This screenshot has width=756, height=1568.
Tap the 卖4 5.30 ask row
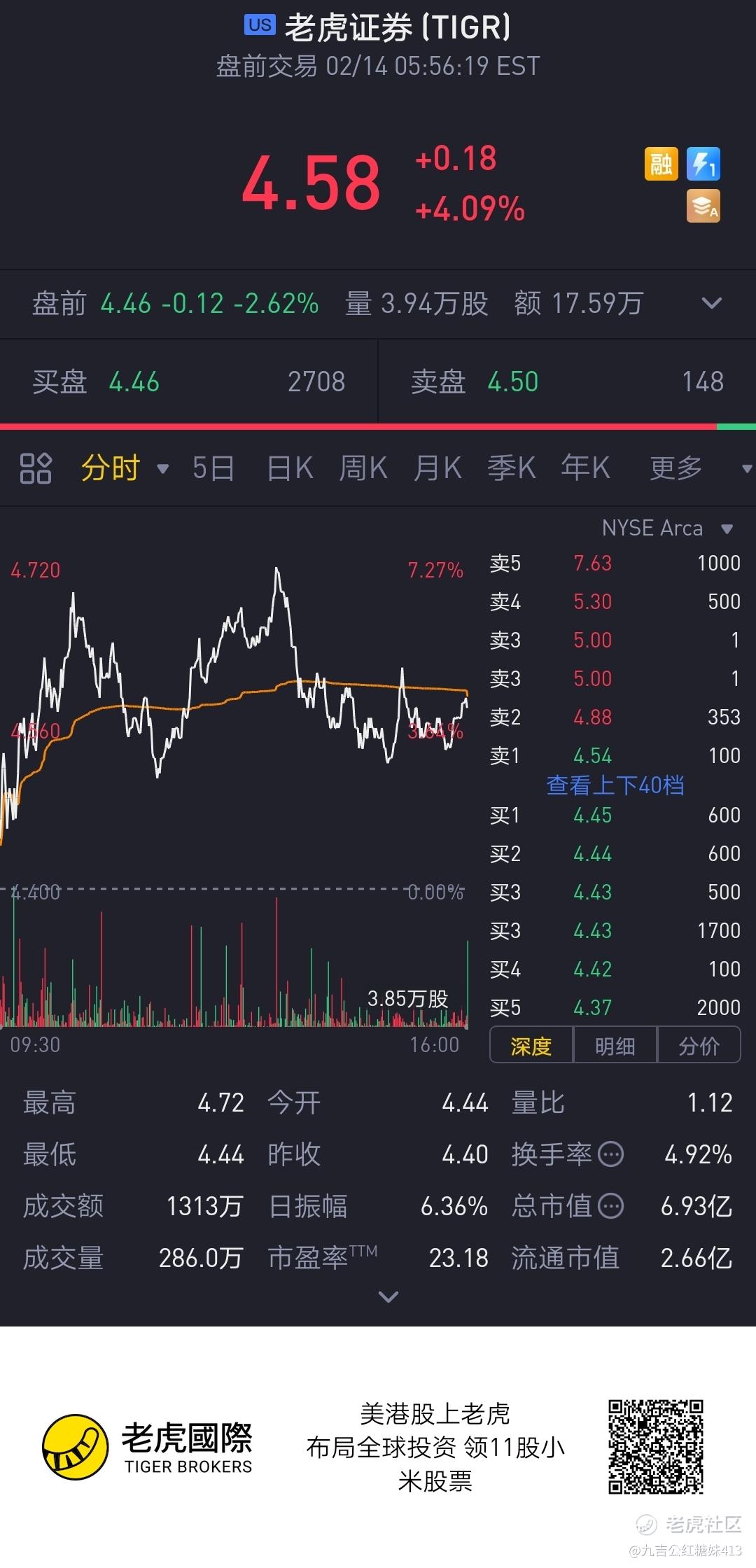[615, 602]
